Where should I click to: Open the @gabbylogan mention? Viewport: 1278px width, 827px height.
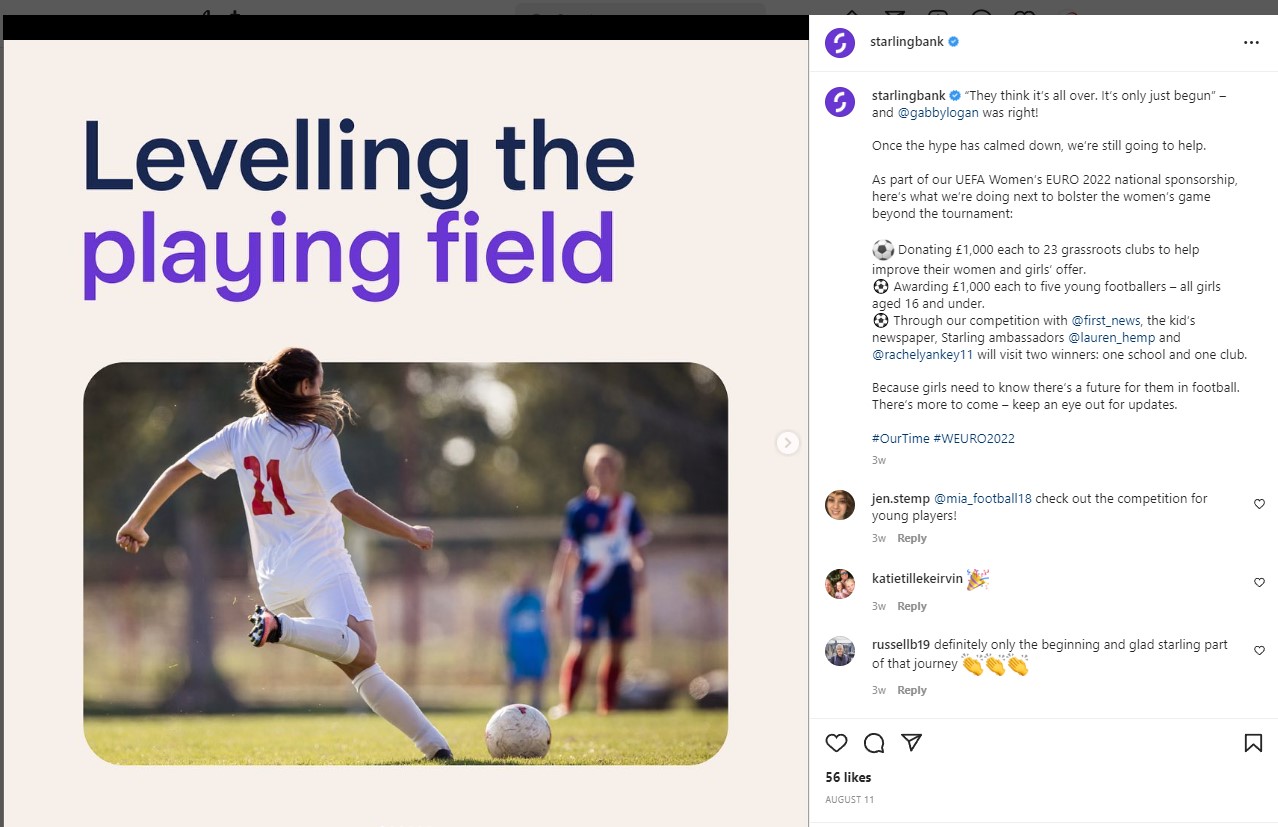pos(938,113)
